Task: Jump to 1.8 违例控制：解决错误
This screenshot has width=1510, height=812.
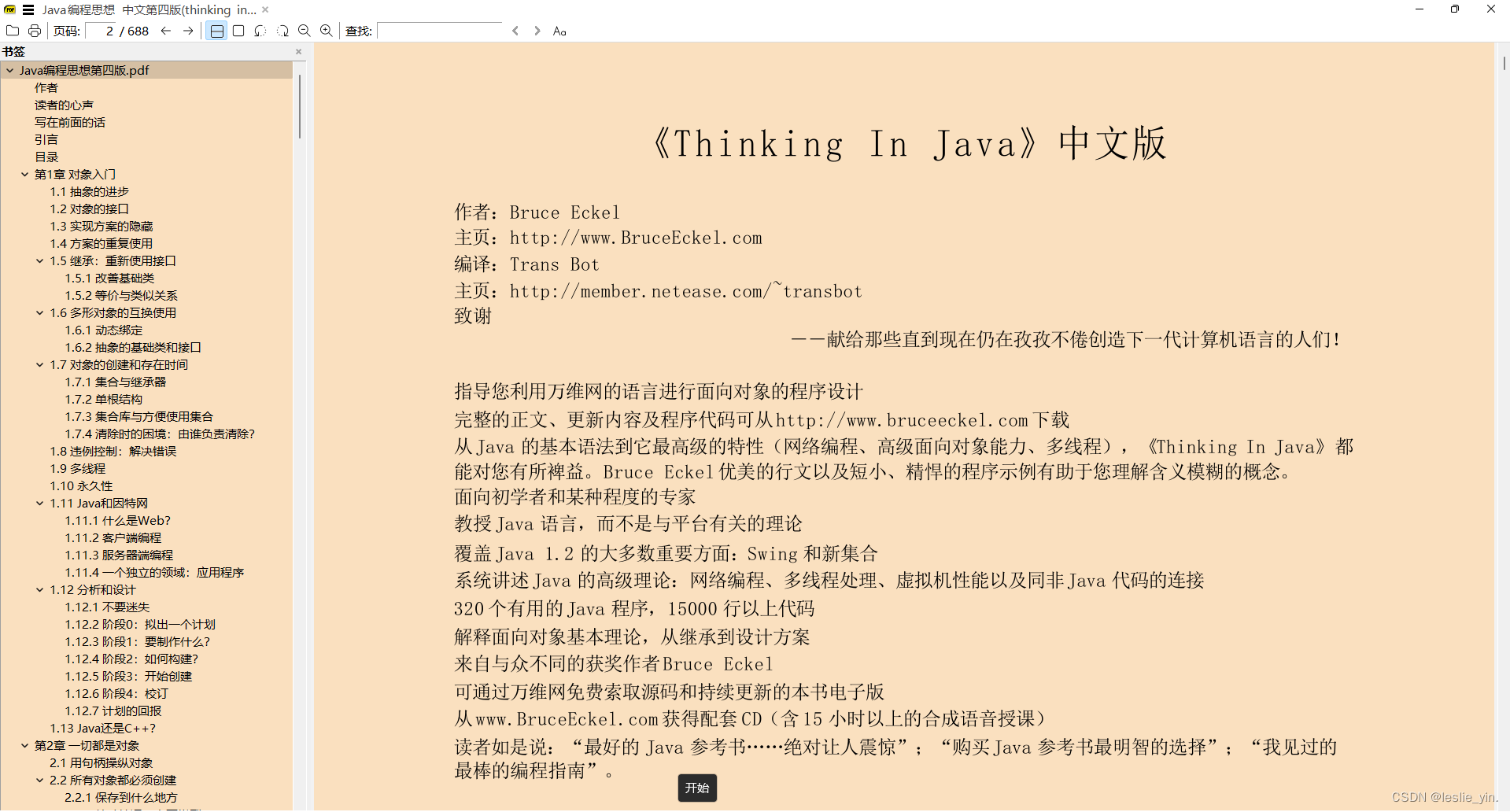Action: [x=113, y=451]
